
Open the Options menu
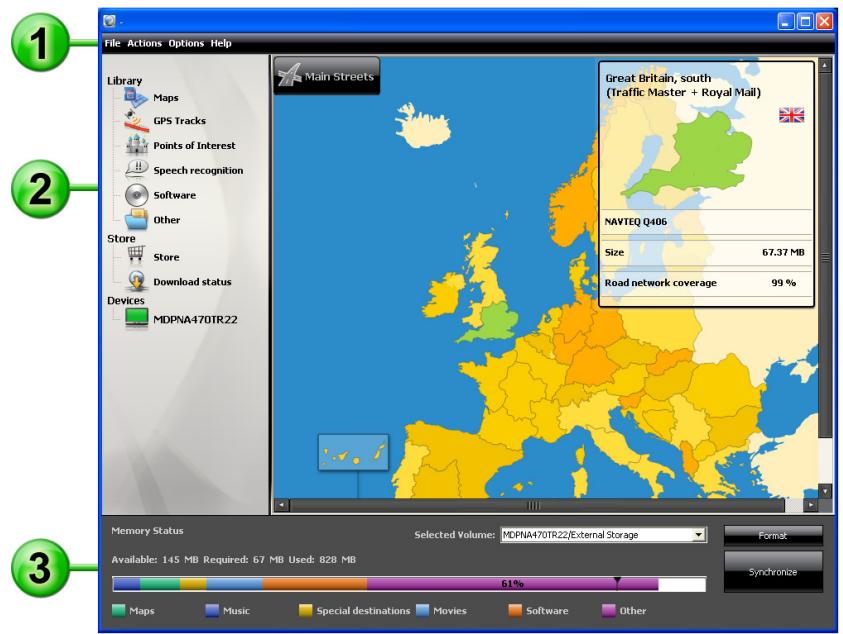[186, 43]
